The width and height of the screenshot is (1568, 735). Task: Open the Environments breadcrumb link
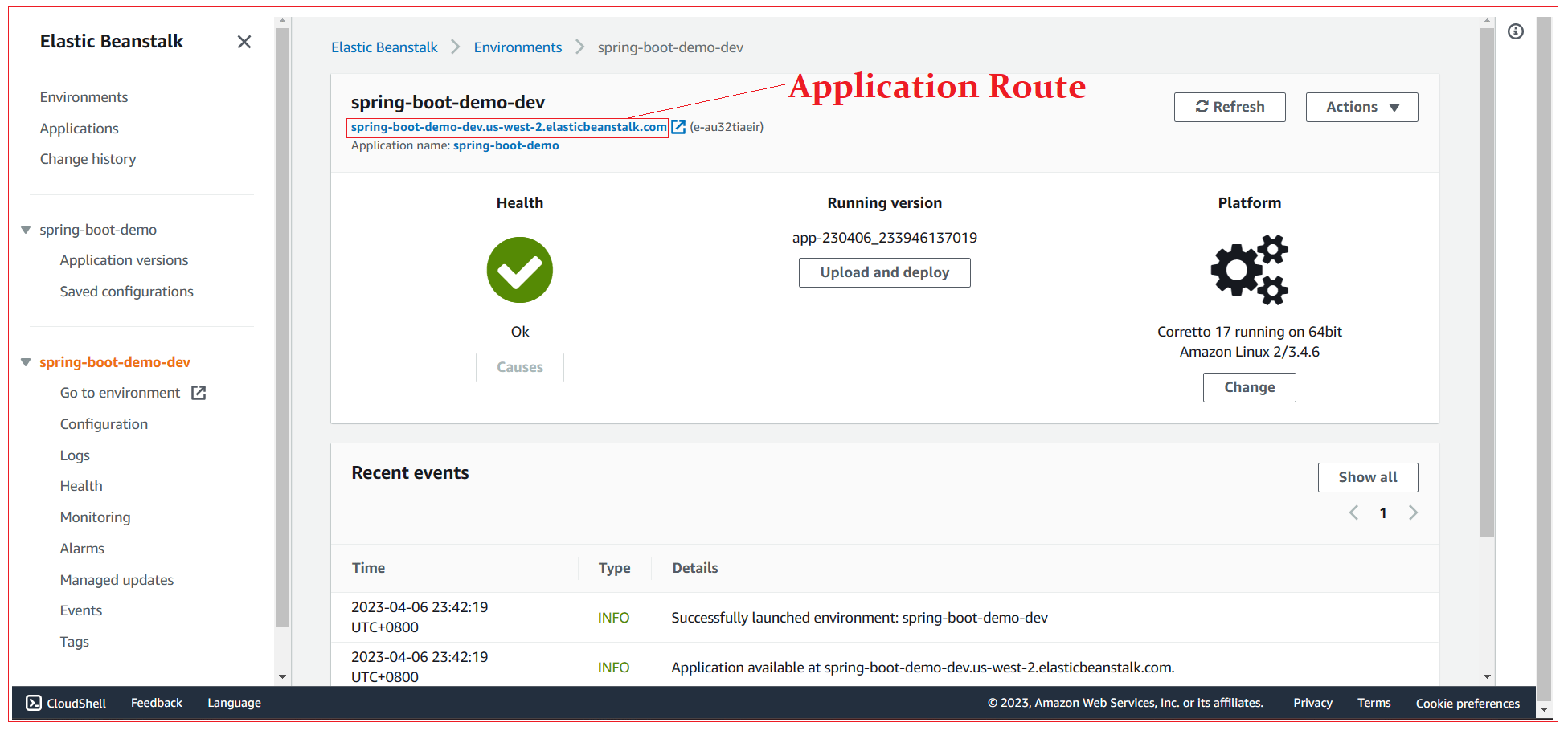[518, 47]
